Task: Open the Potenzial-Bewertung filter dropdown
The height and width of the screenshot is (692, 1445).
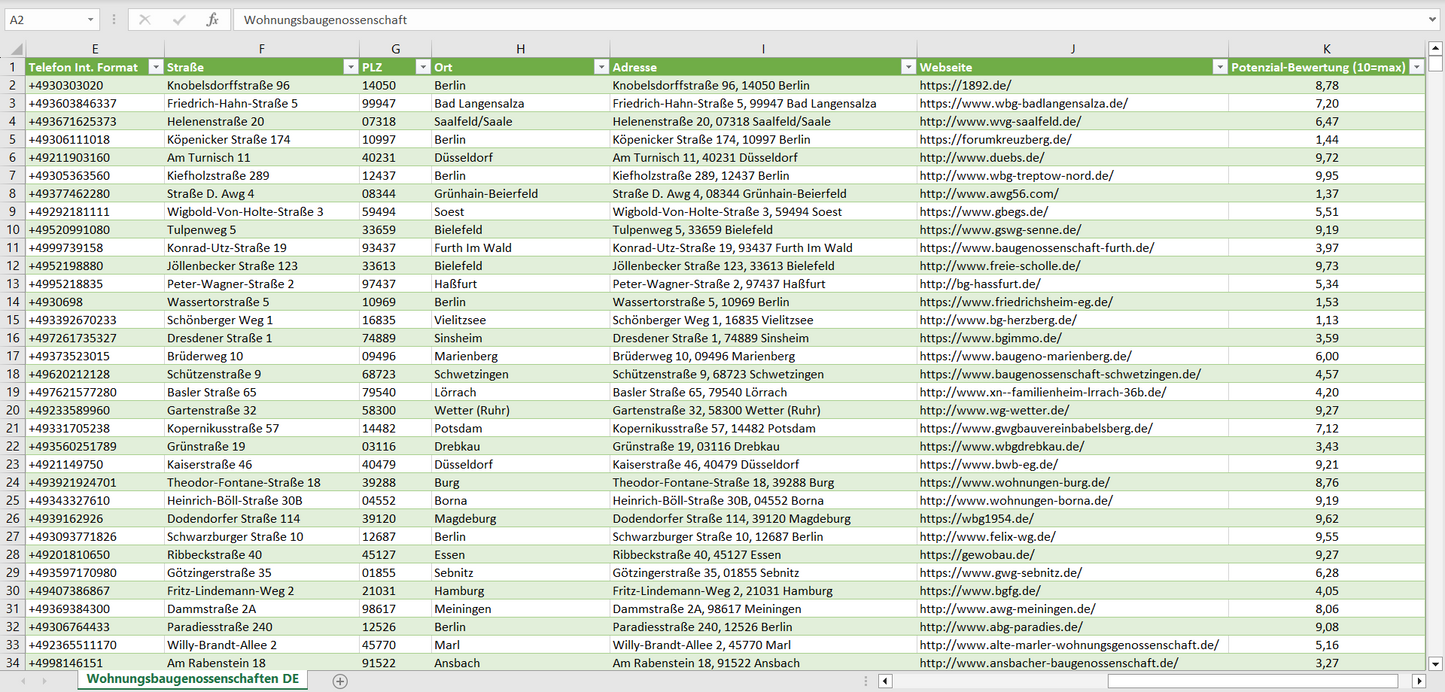Action: pos(1416,67)
